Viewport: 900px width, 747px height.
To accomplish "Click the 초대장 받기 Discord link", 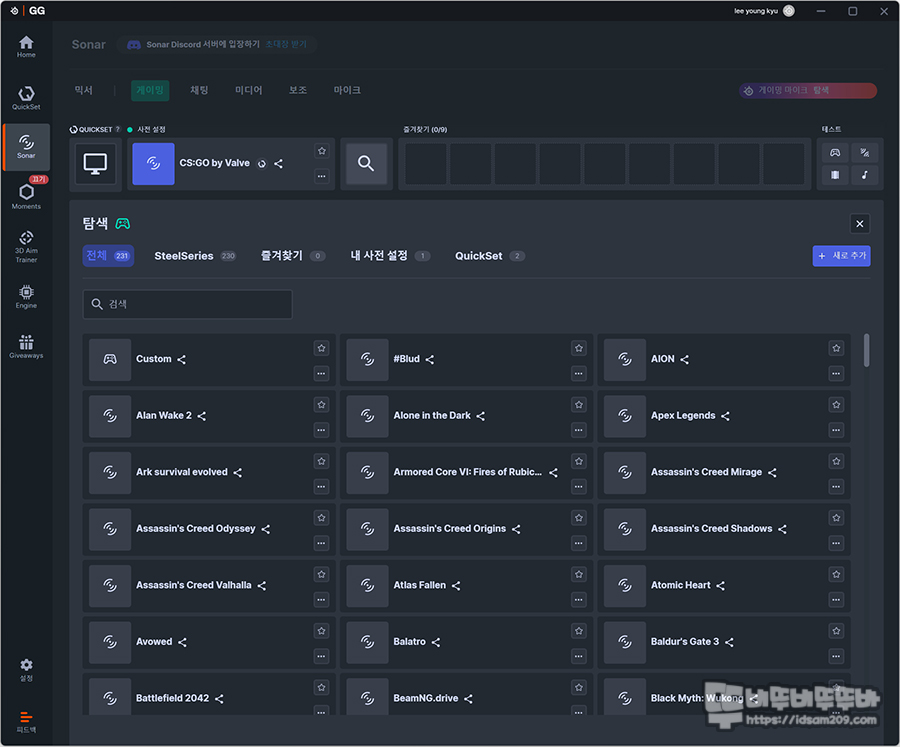I will (286, 44).
